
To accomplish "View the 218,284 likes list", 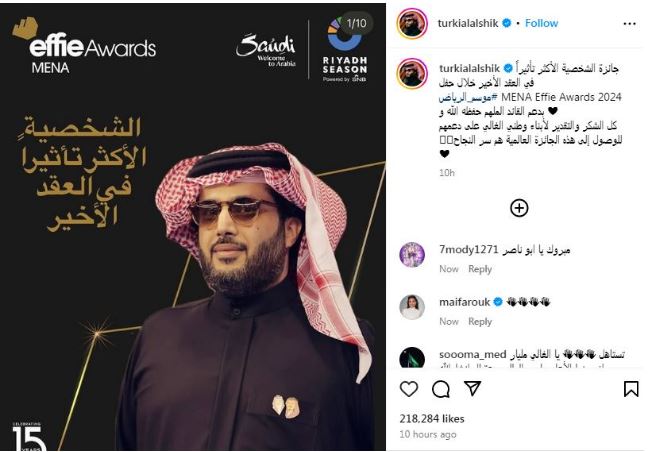I will pos(432,419).
